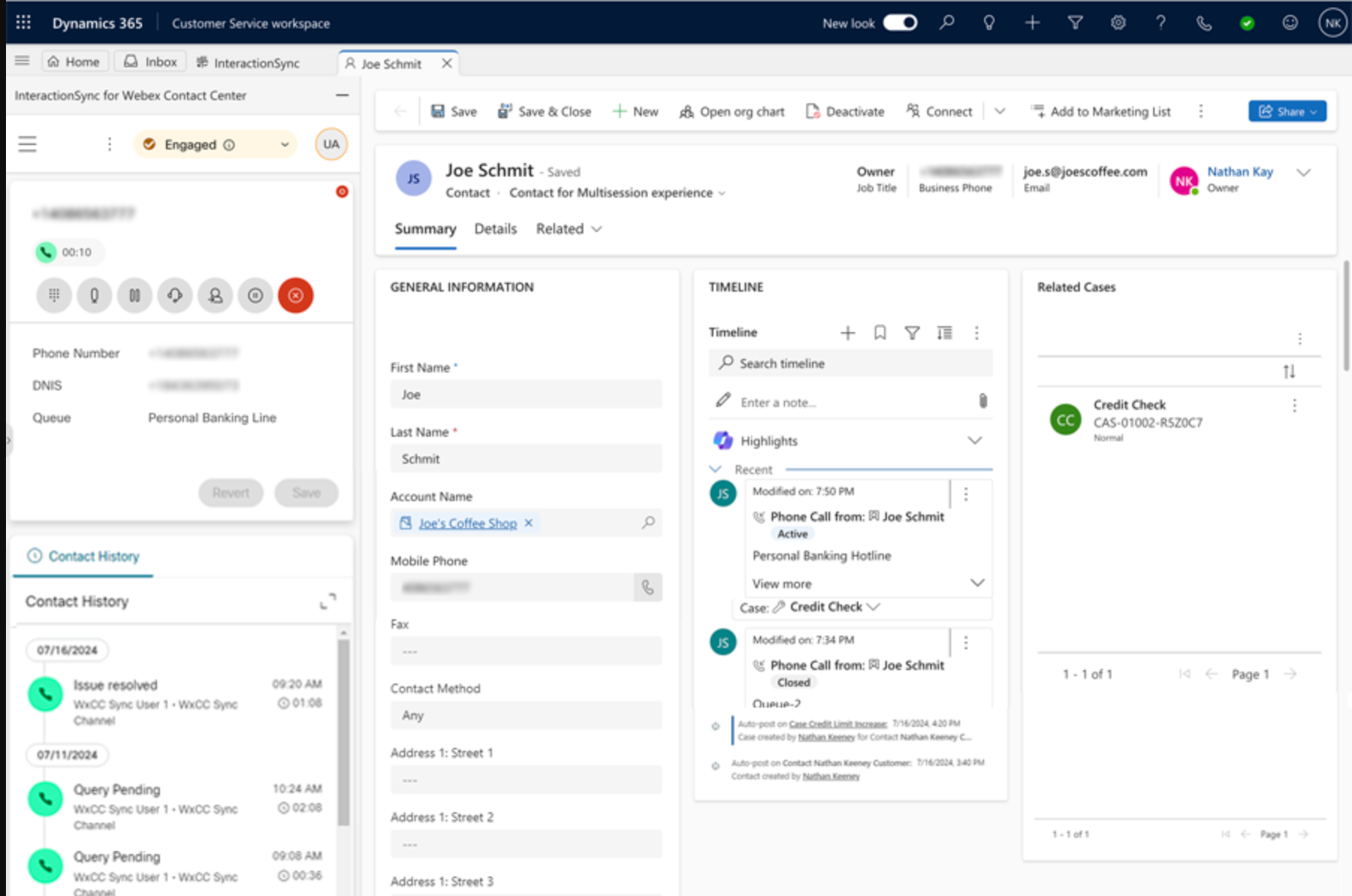The image size is (1352, 896).
Task: Close the Joe Schmit session tab
Action: tap(446, 64)
